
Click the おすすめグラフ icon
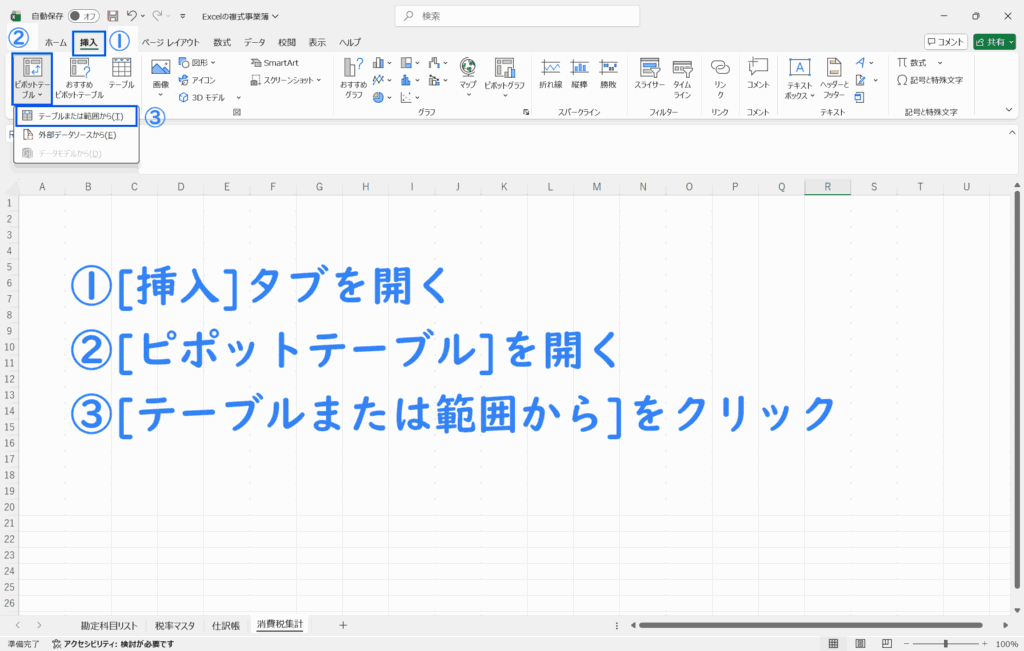tap(353, 78)
